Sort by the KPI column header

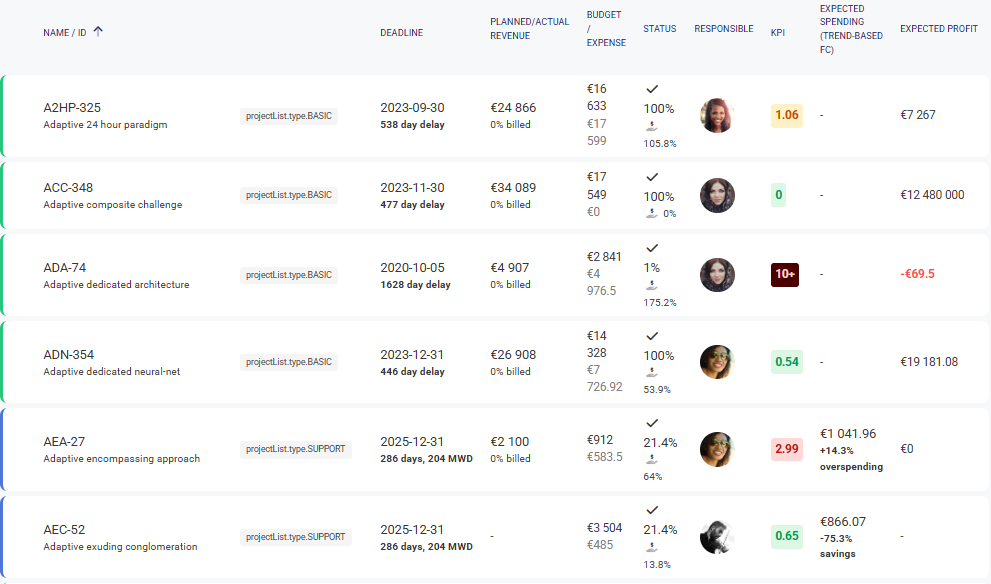[x=777, y=33]
